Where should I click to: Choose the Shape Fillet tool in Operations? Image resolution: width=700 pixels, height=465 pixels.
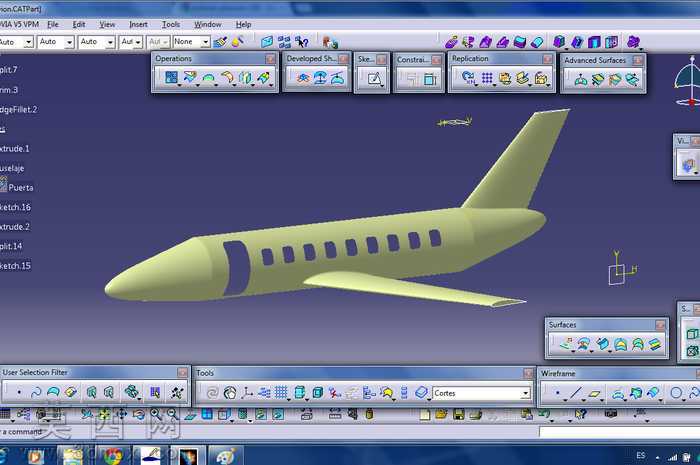click(x=227, y=78)
